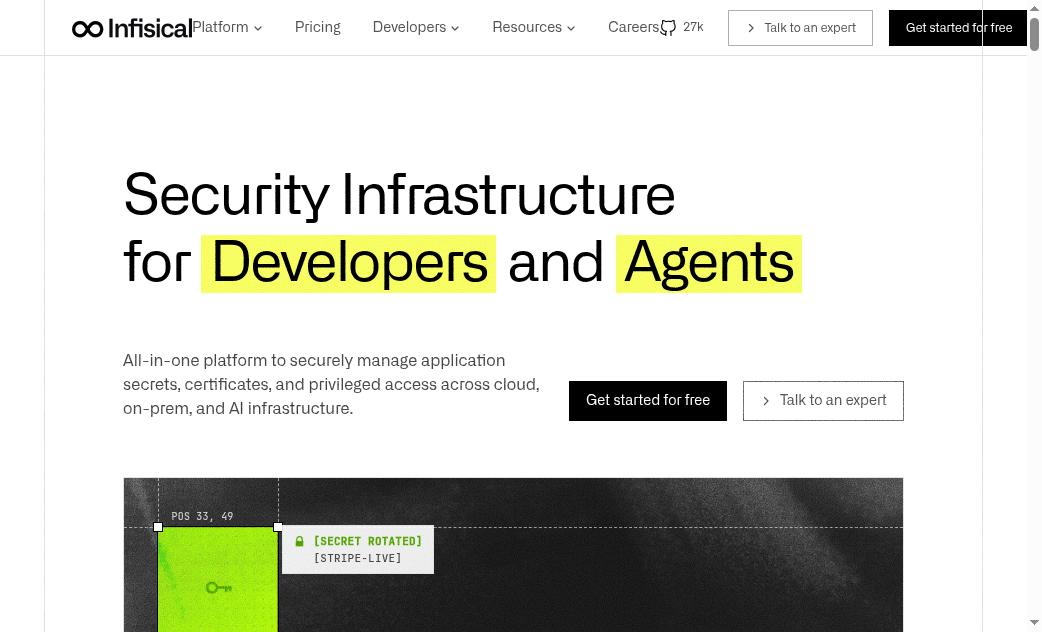Open the Careers page
The height and width of the screenshot is (632, 1042).
coord(633,27)
